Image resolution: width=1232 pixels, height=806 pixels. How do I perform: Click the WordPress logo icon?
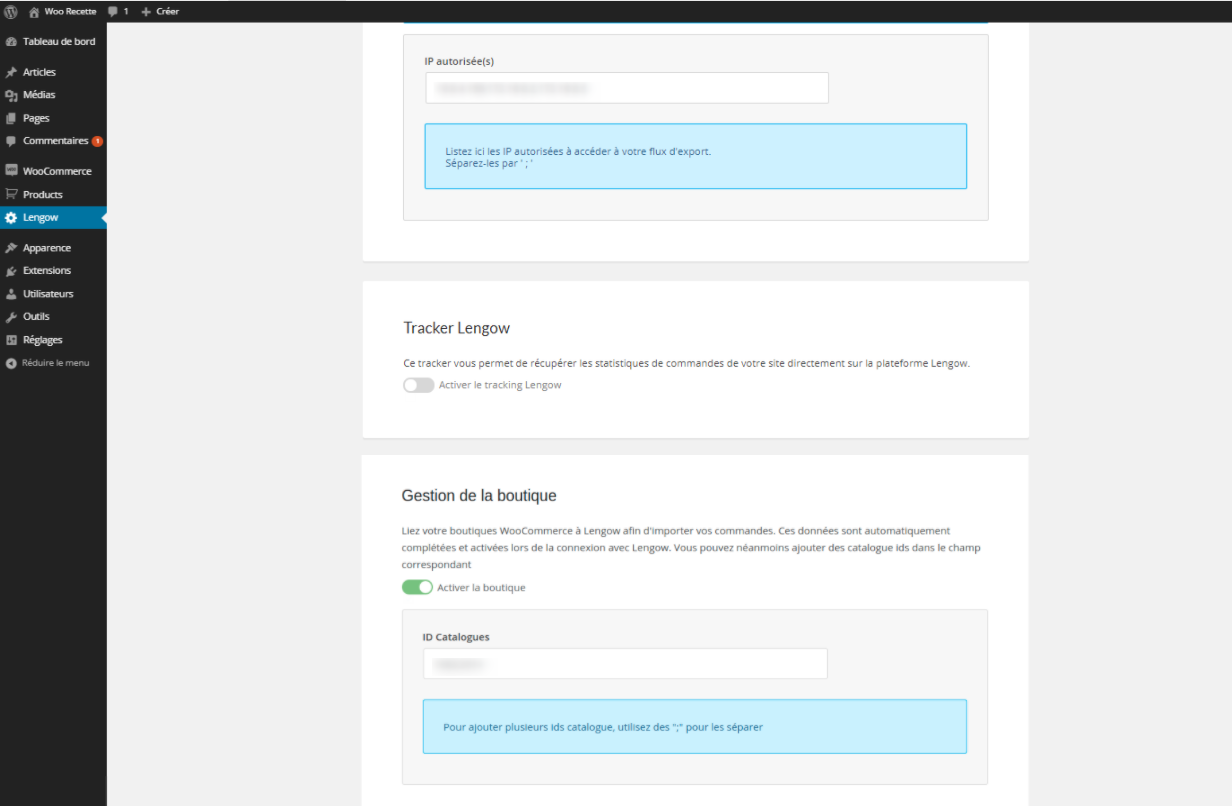11,11
